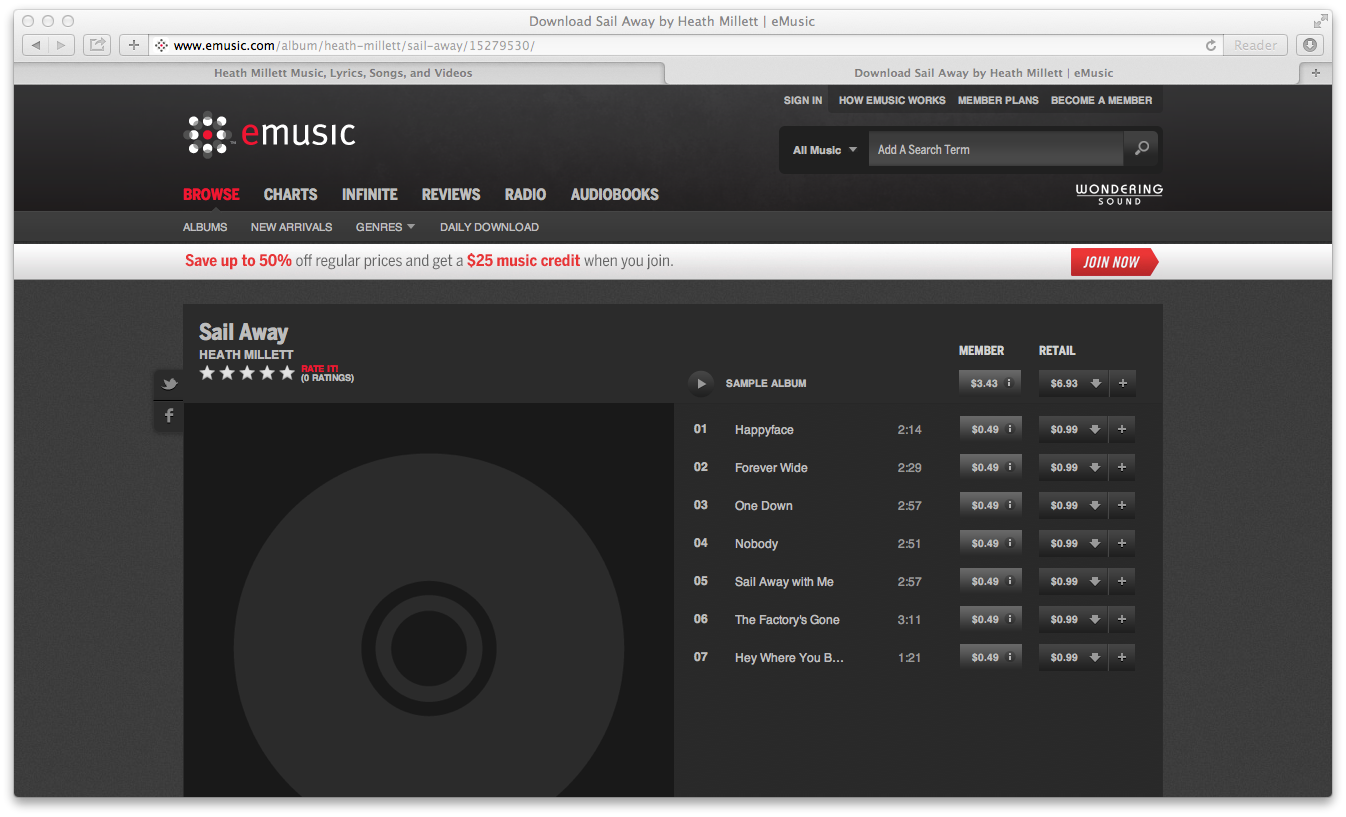Open the Audiobooks section
Viewport: 1346px width, 817px height.
tap(615, 194)
